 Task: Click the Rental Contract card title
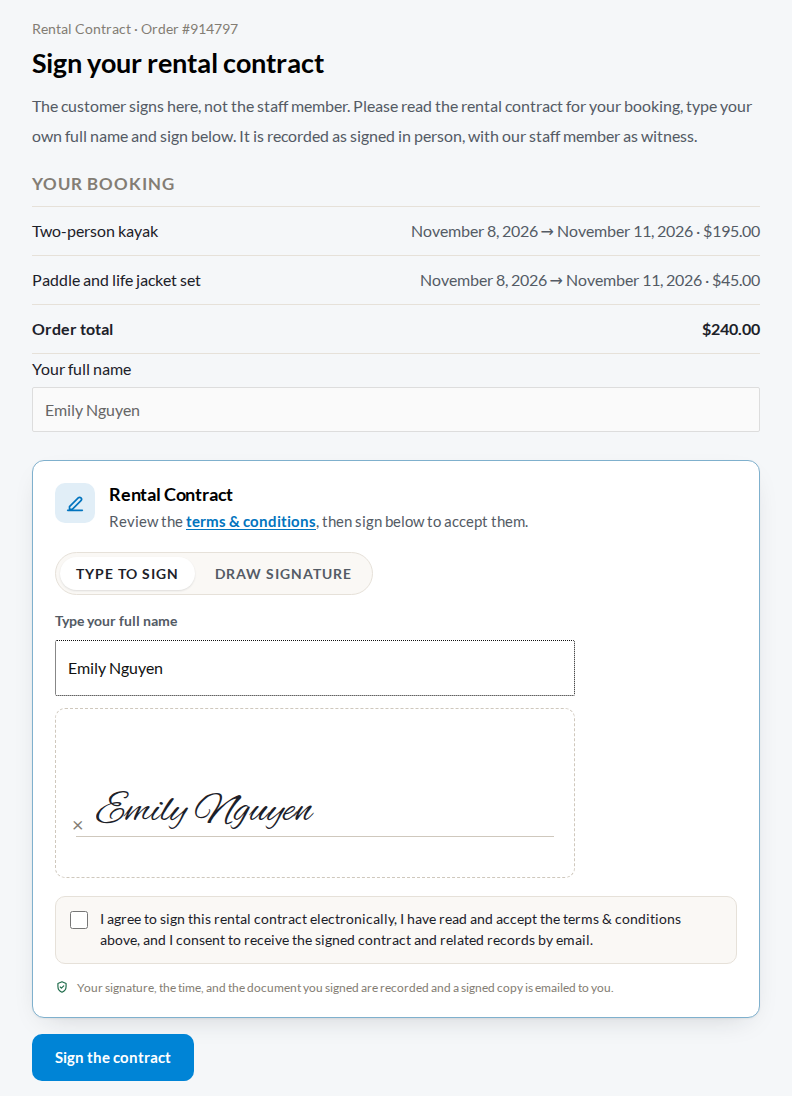[x=171, y=495]
